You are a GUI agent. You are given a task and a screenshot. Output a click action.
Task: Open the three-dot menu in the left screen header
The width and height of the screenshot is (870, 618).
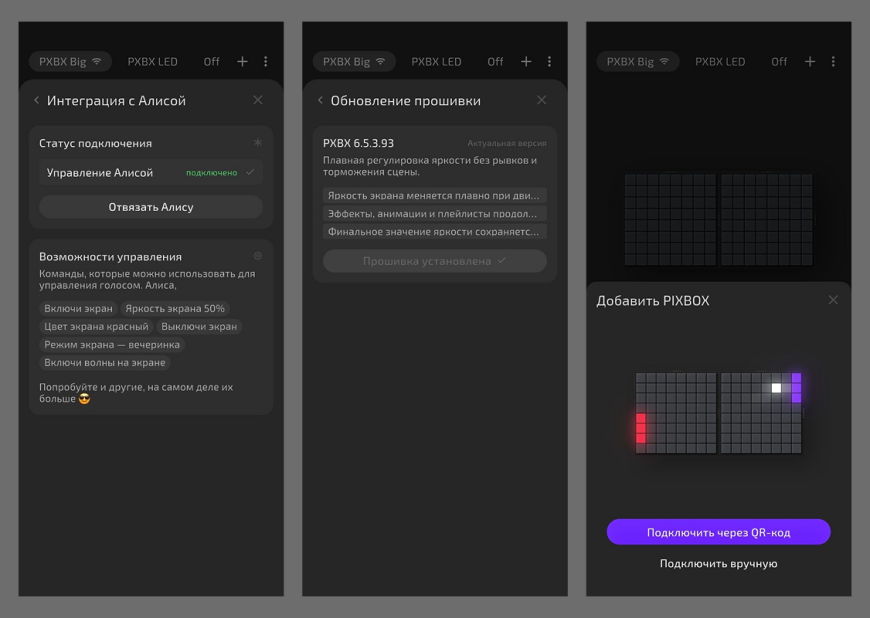pos(266,62)
